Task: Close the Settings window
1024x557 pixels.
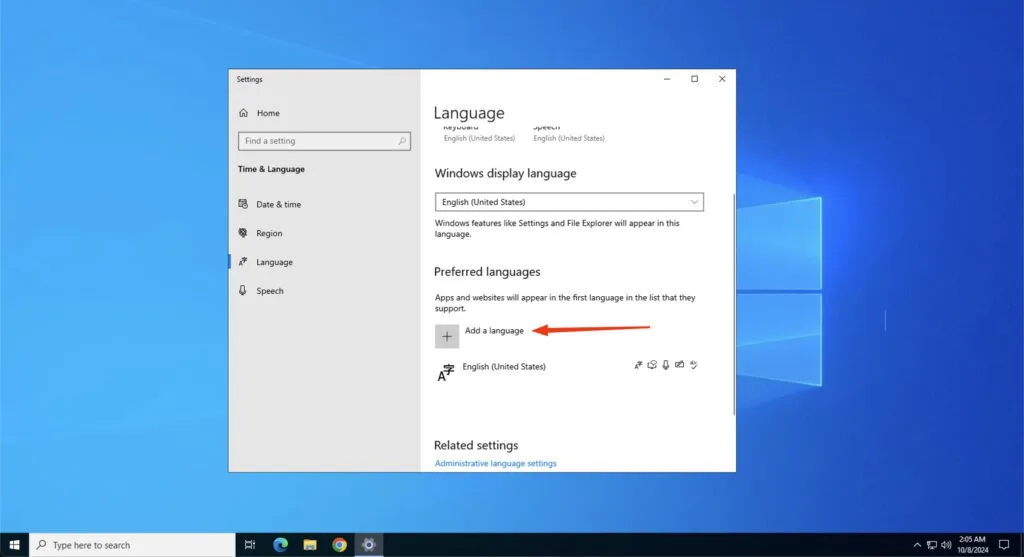Action: pos(722,79)
